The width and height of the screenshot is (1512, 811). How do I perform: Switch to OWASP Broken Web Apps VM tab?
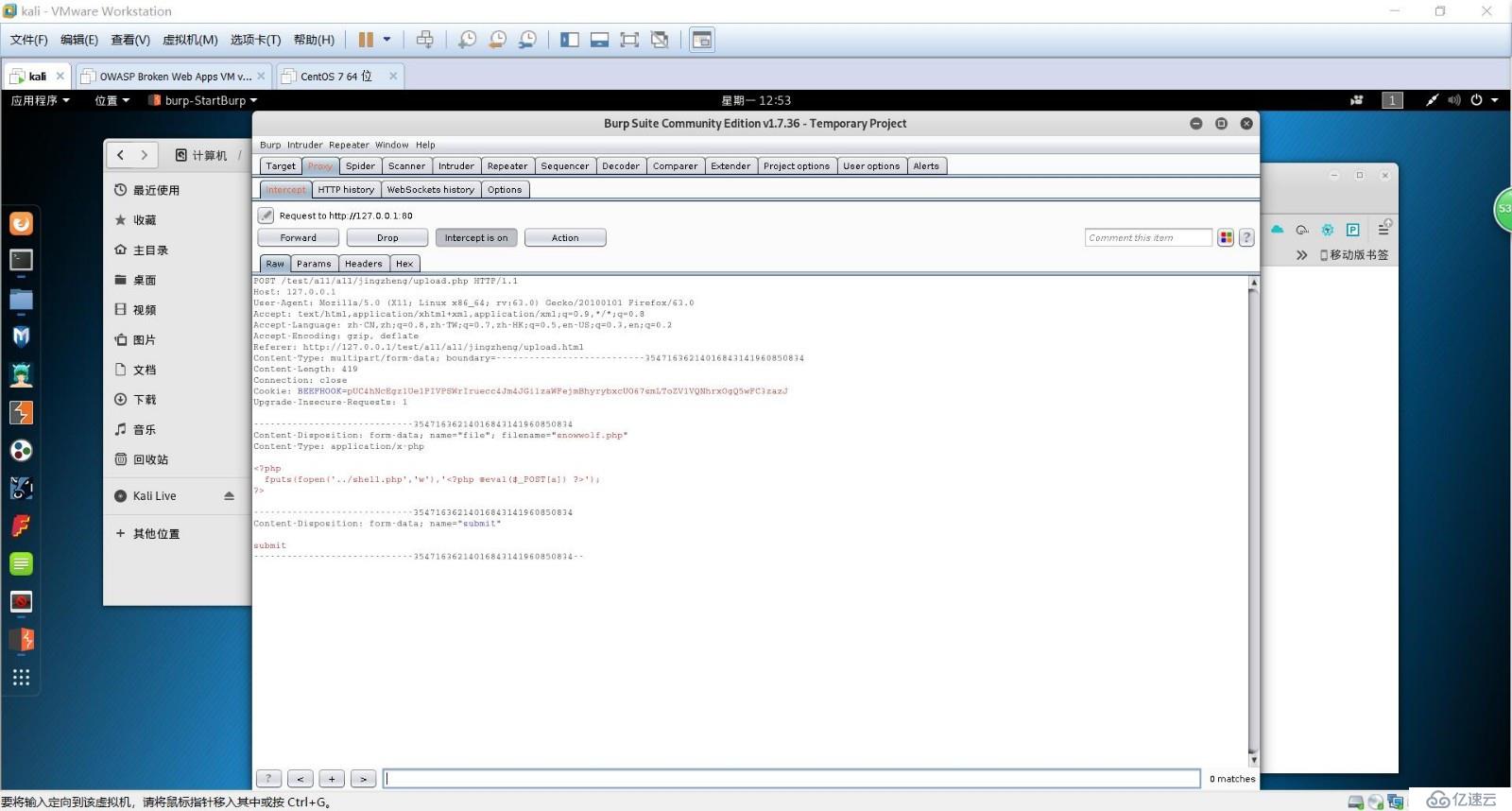pyautogui.click(x=175, y=77)
